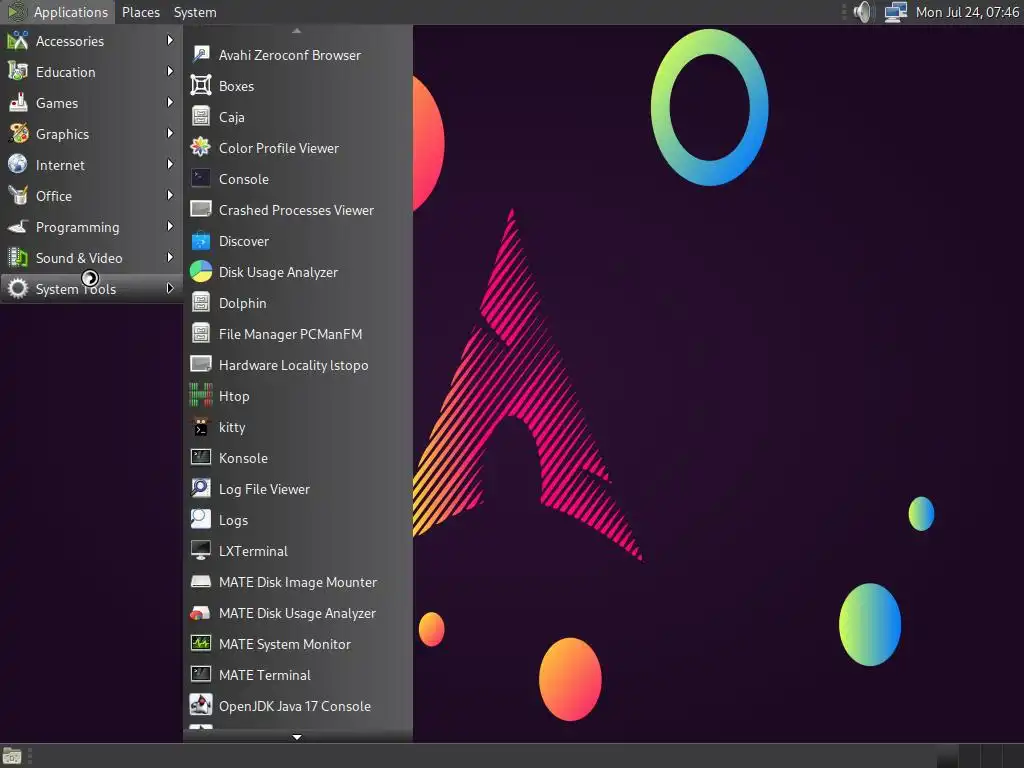Click the Hardware Locality lstopo icon

(x=200, y=364)
